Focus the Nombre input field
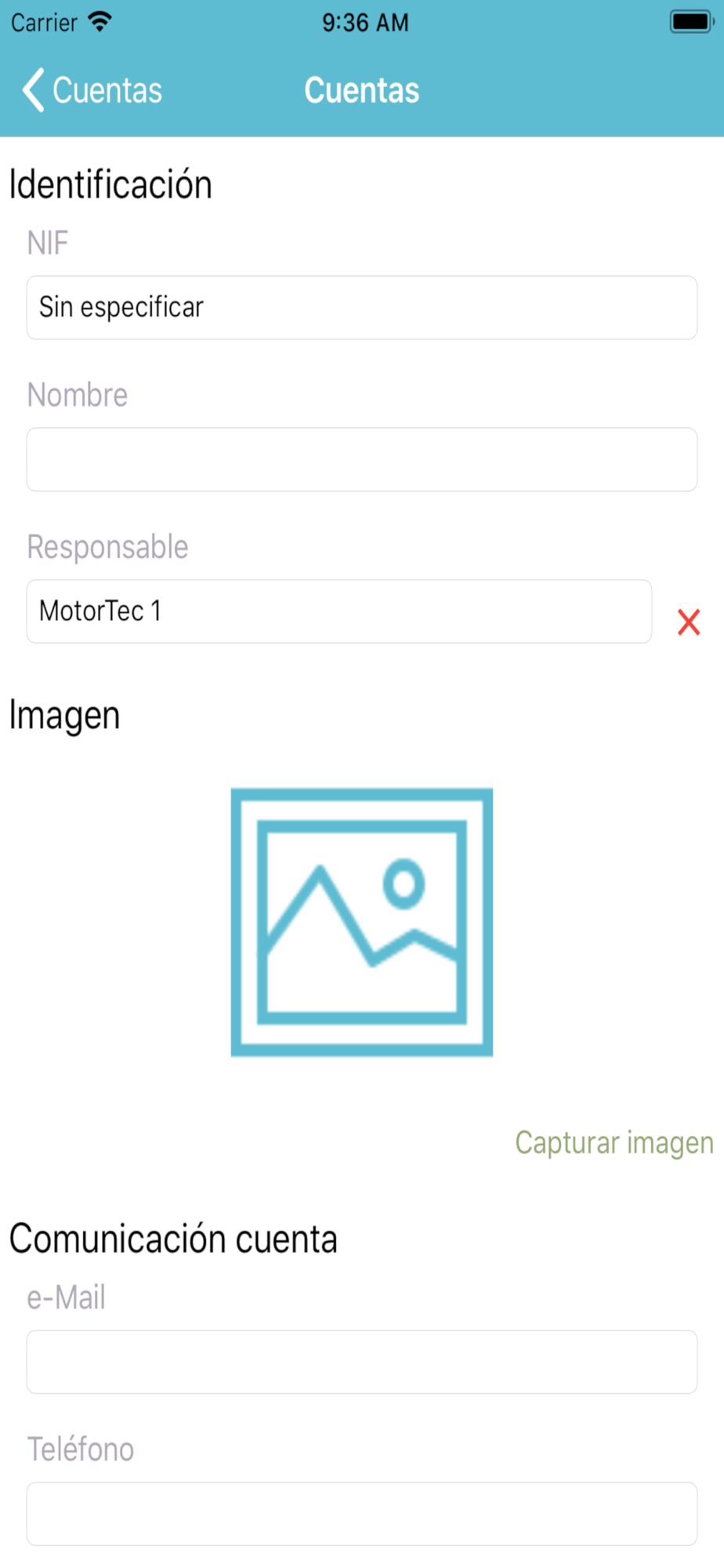724x1568 pixels. point(362,459)
